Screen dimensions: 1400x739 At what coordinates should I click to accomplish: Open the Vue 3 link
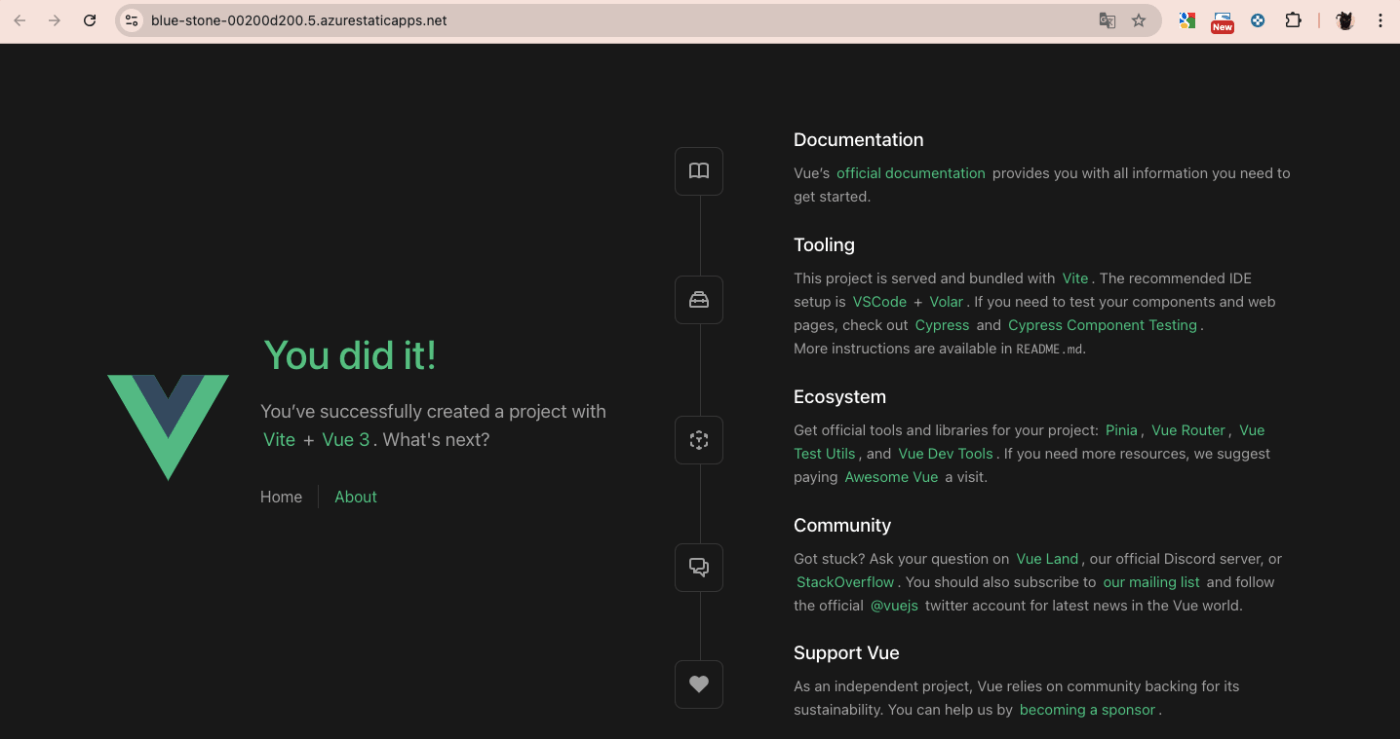tap(346, 440)
